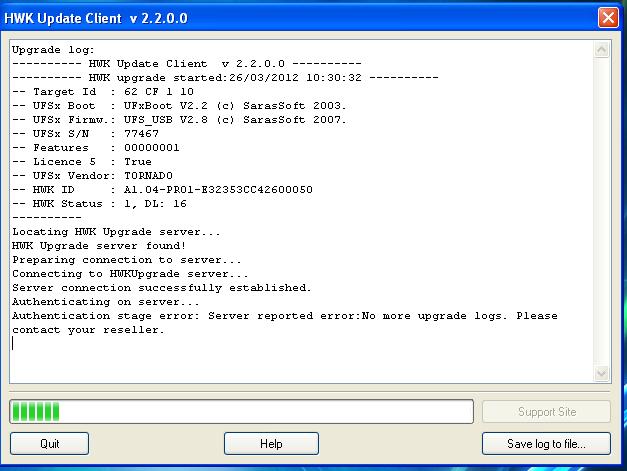The image size is (627, 471).
Task: Click the 'Upgrade log:' heading line
Action: 53,50
